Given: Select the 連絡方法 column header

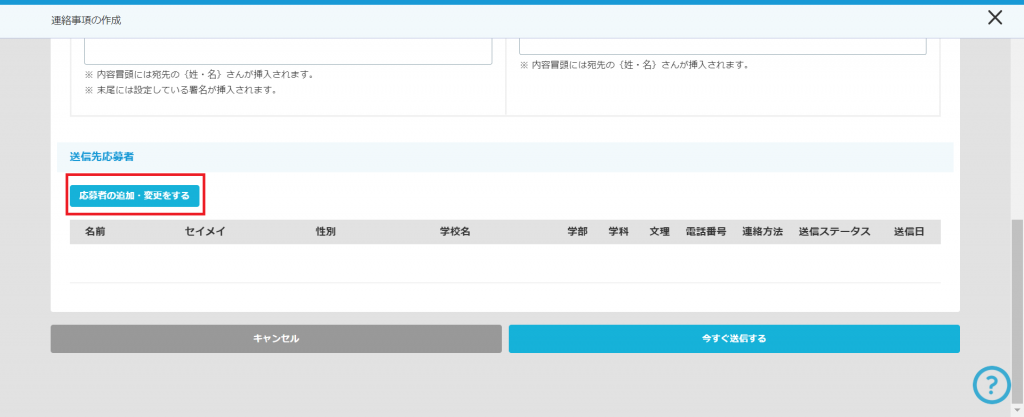Looking at the screenshot, I should click(762, 231).
